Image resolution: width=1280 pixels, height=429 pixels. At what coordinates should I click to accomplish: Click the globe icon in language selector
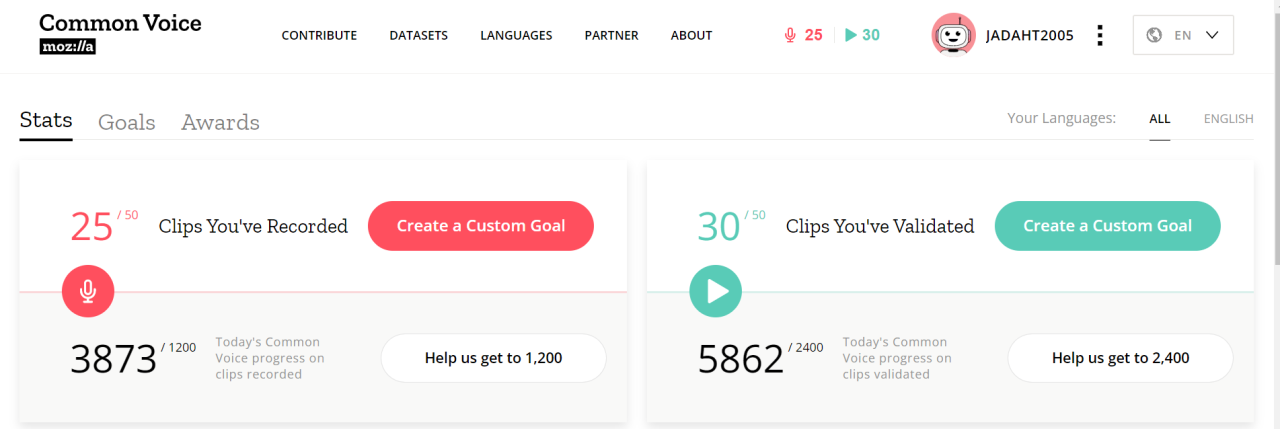pyautogui.click(x=1154, y=35)
